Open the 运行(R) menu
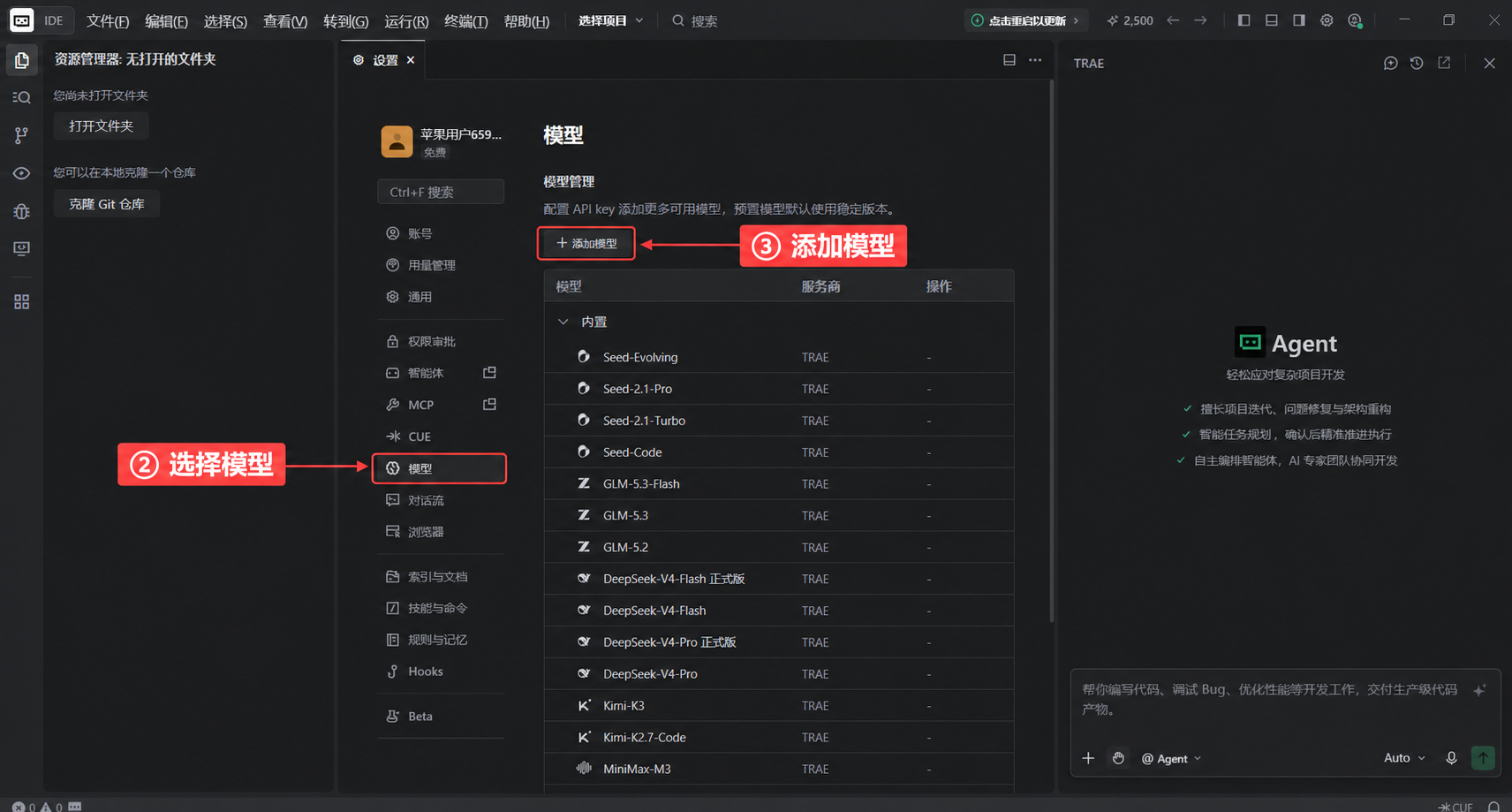Viewport: 1512px width, 812px height. pyautogui.click(x=406, y=21)
